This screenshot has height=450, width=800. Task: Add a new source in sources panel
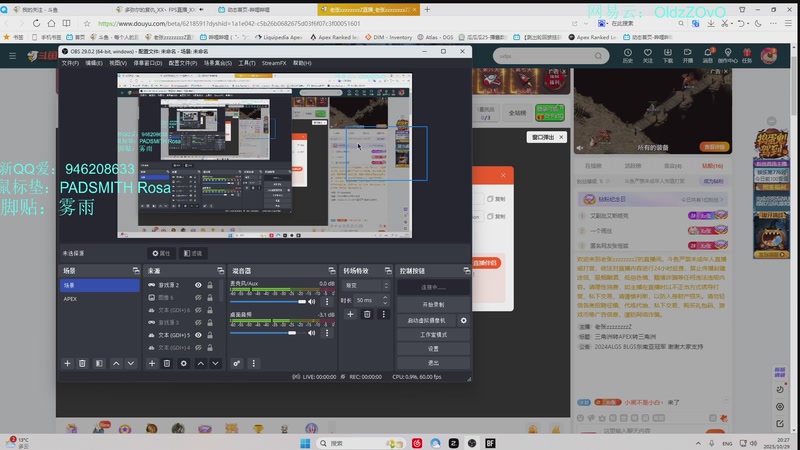pyautogui.click(x=152, y=363)
